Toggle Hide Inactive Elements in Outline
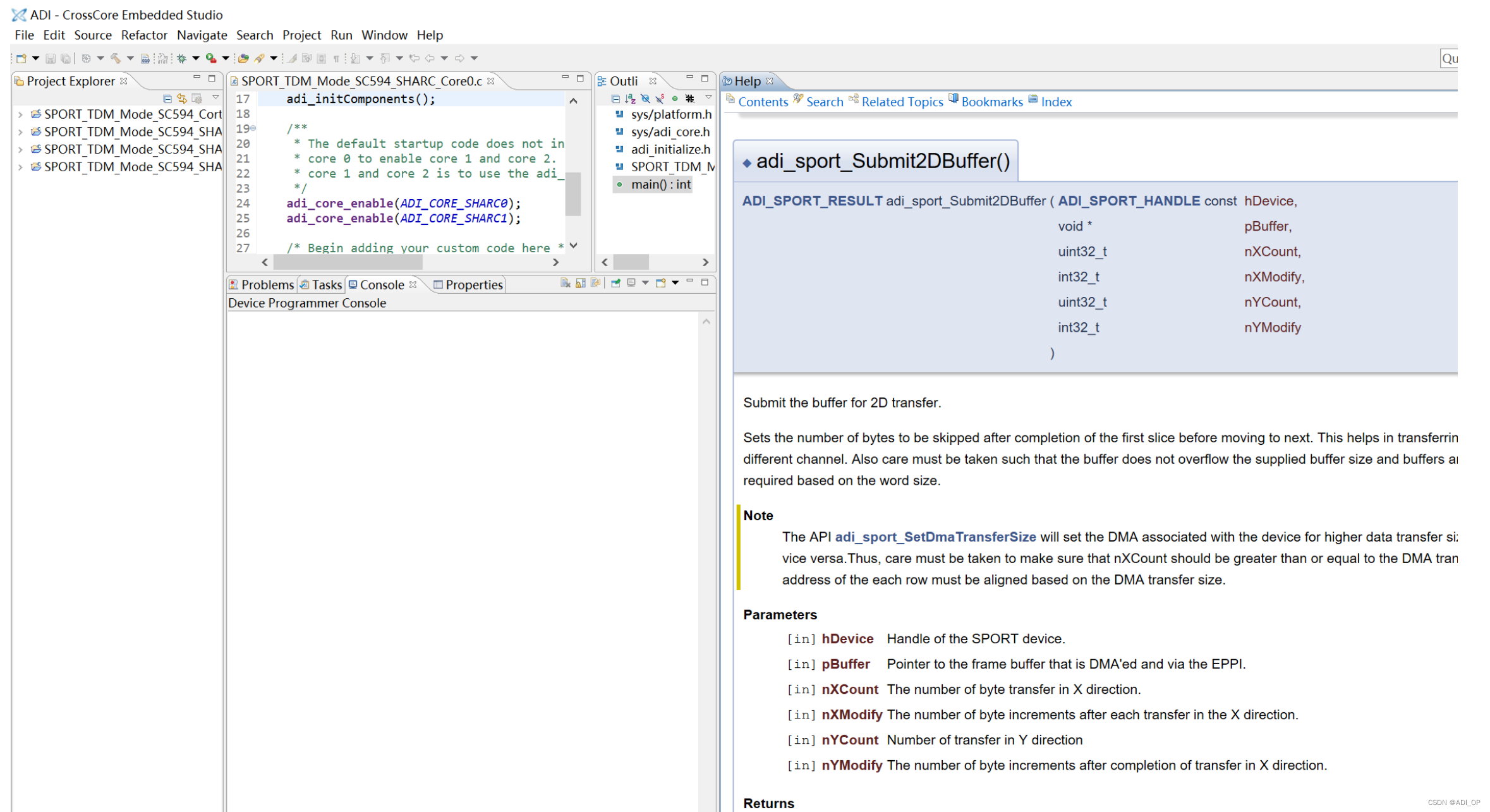Image resolution: width=1490 pixels, height=812 pixels. pos(690,99)
